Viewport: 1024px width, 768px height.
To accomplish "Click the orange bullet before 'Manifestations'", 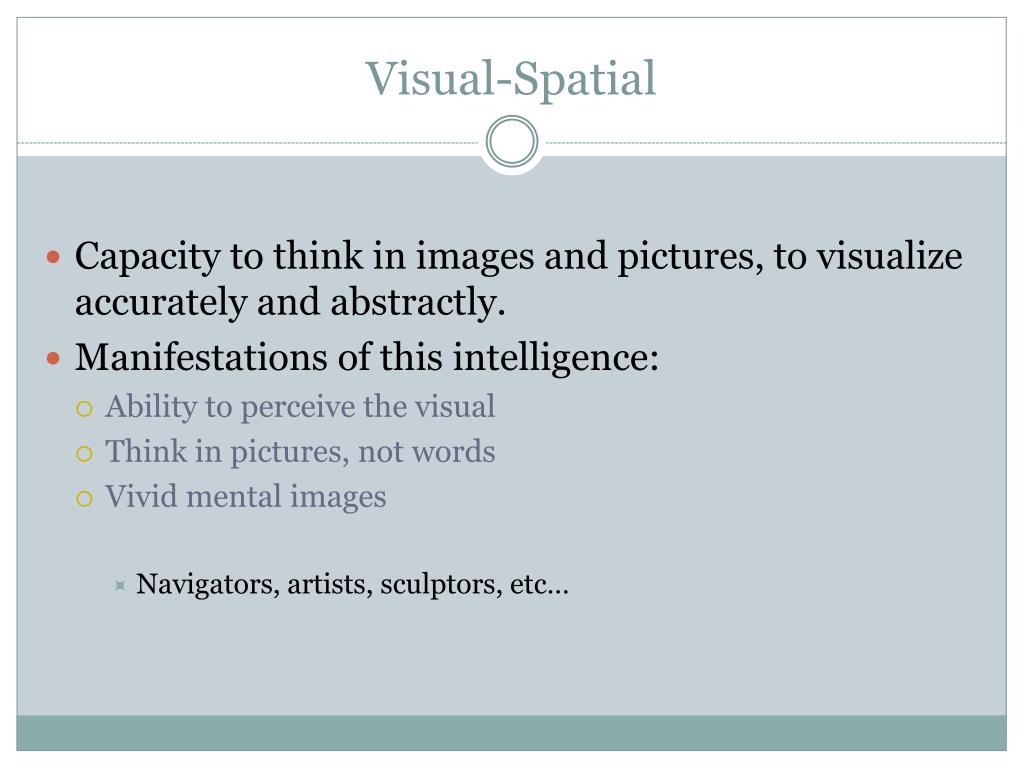I will (54, 358).
